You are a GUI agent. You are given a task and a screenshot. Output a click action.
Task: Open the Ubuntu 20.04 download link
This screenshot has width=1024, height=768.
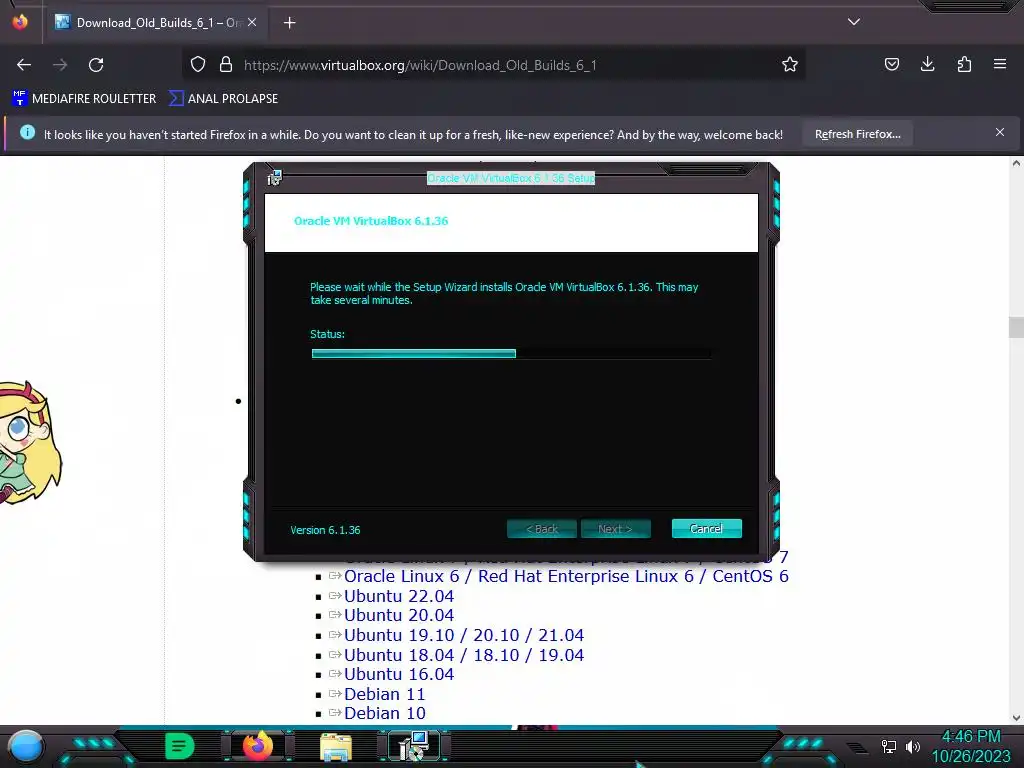[399, 615]
